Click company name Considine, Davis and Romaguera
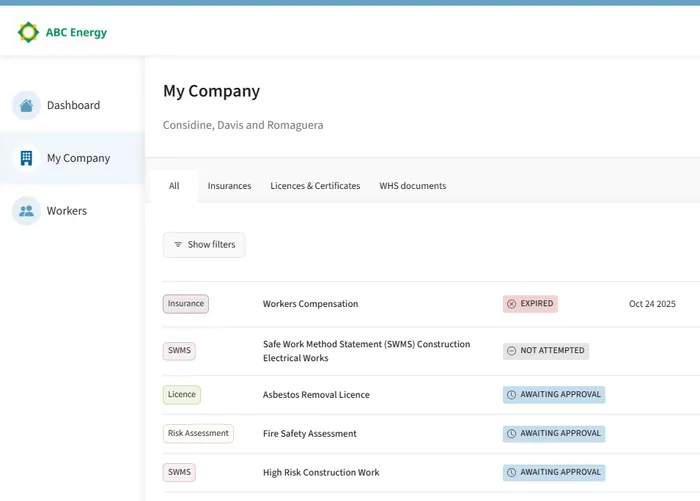 pyautogui.click(x=243, y=125)
